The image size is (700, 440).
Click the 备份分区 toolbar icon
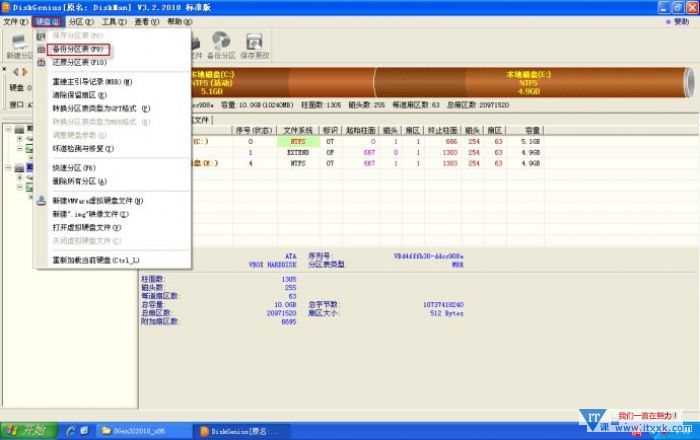(221, 45)
